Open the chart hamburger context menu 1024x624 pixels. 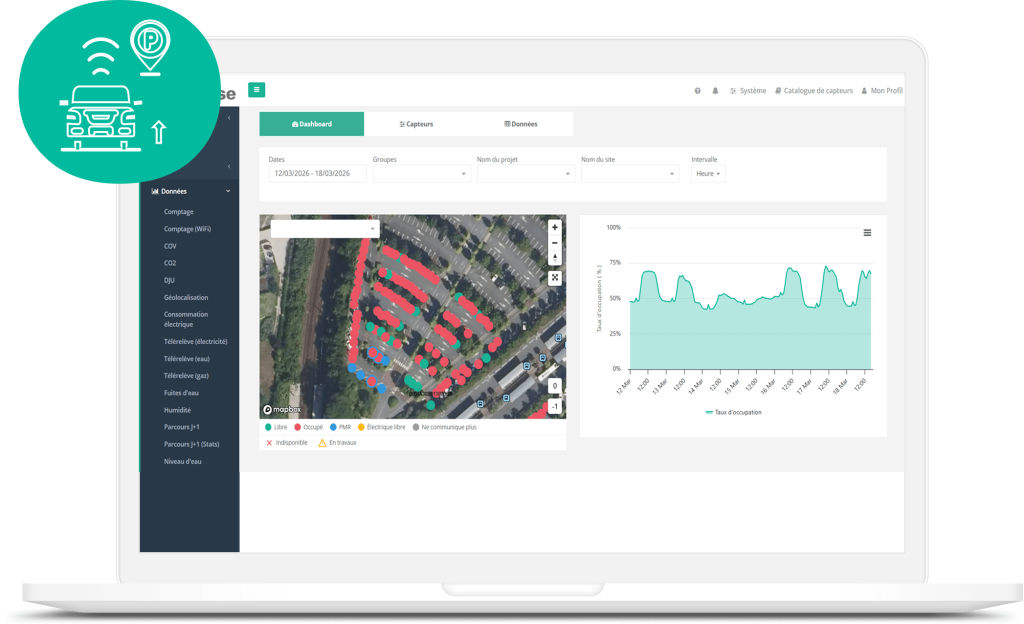point(867,232)
